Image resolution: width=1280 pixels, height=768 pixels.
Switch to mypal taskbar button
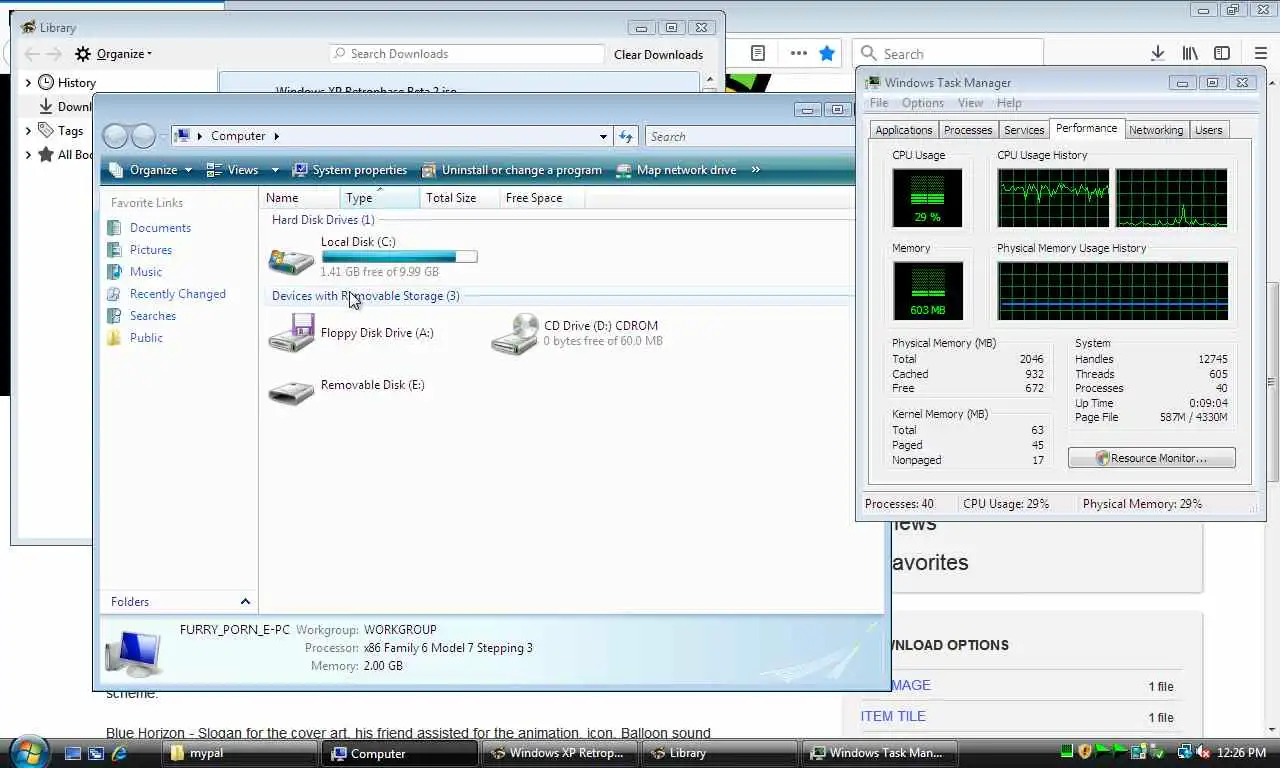coord(239,753)
